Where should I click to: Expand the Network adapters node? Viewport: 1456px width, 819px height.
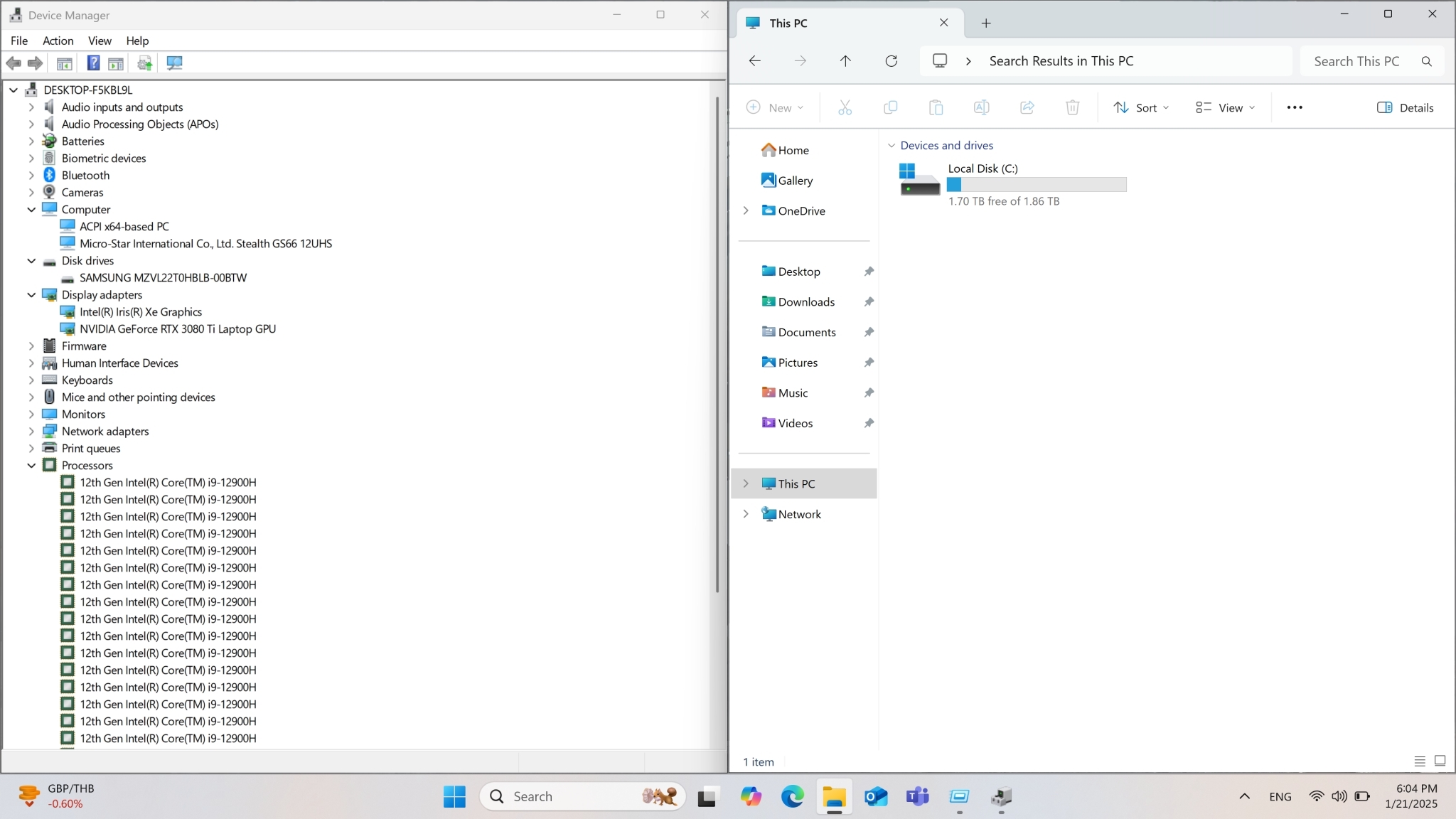click(31, 432)
